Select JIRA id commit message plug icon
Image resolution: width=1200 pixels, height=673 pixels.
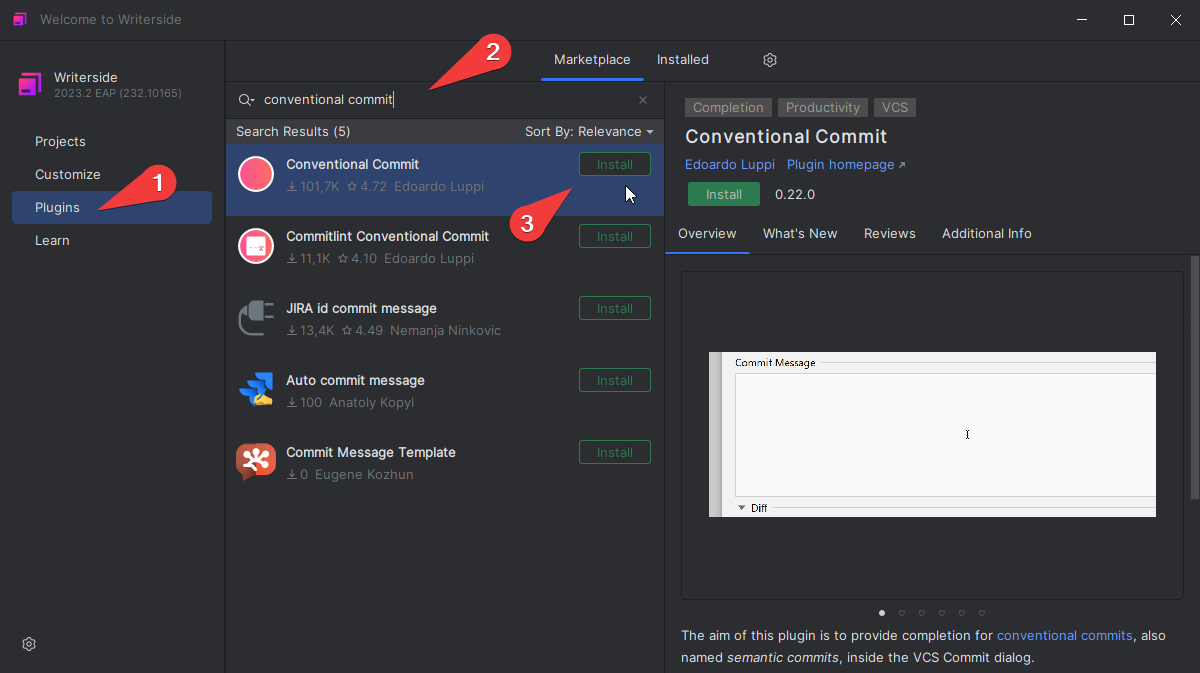(256, 318)
